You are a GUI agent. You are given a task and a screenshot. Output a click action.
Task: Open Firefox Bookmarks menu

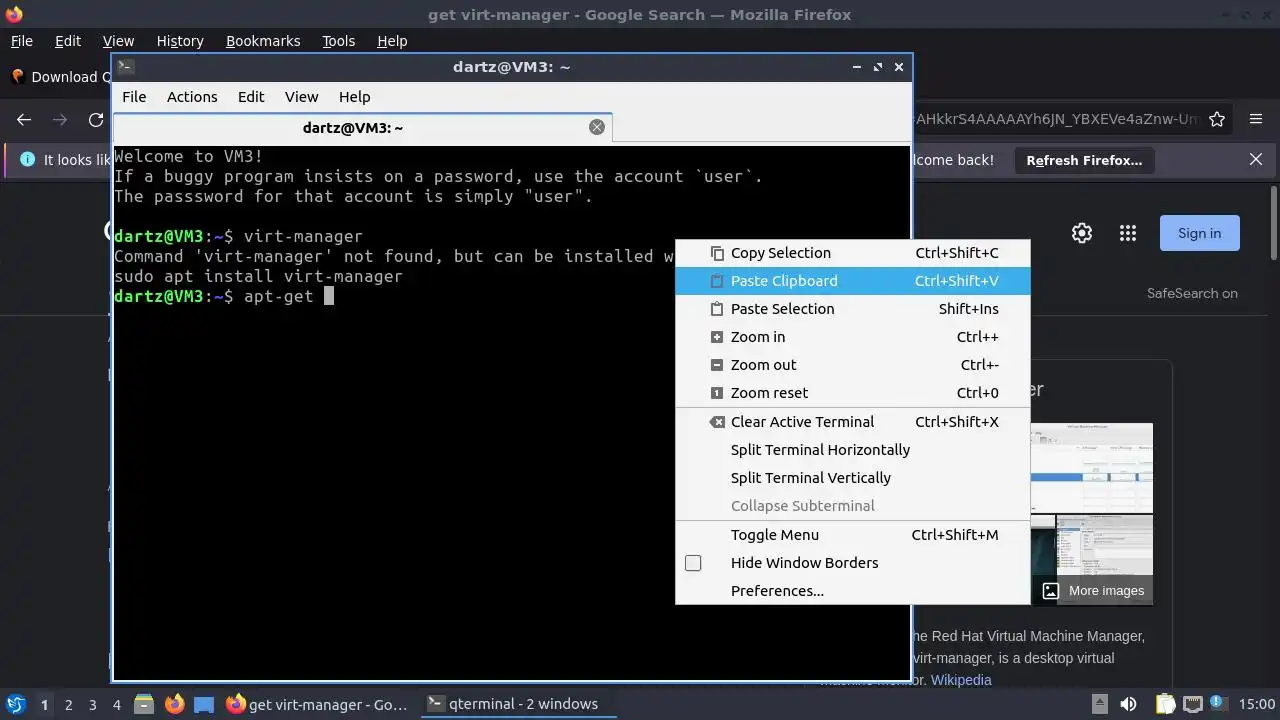(263, 41)
